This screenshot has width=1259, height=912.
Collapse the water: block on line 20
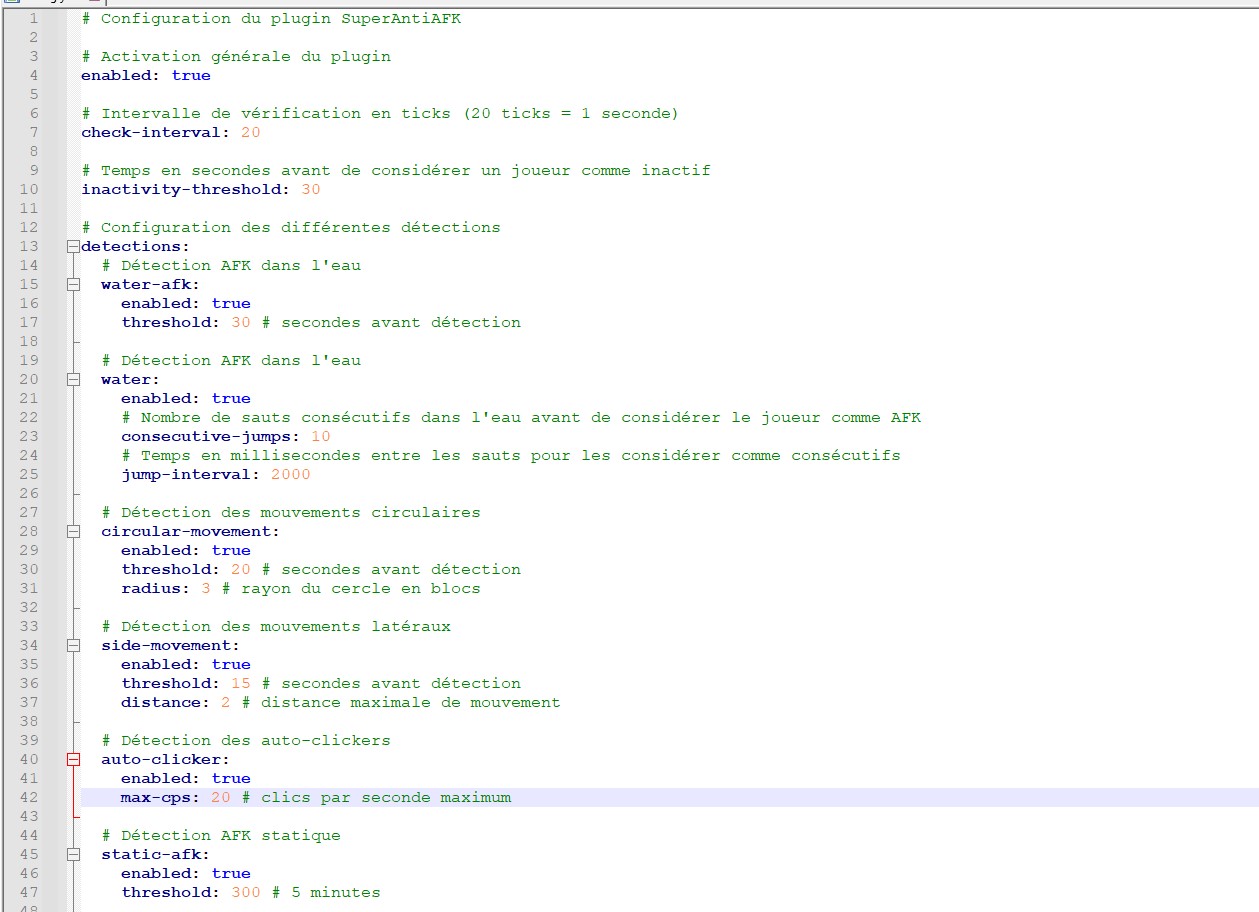(73, 379)
